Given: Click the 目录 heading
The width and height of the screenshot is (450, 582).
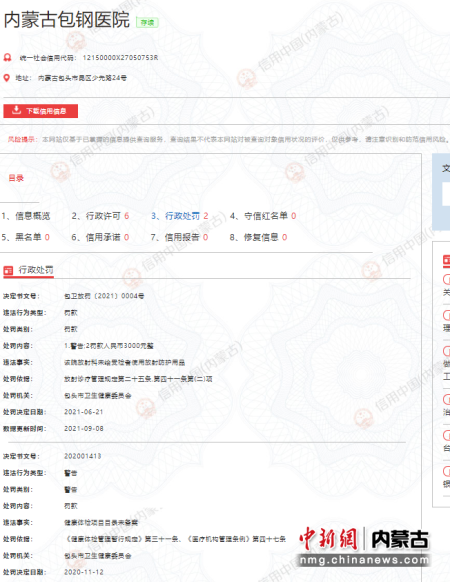Looking at the screenshot, I should click(x=16, y=178).
